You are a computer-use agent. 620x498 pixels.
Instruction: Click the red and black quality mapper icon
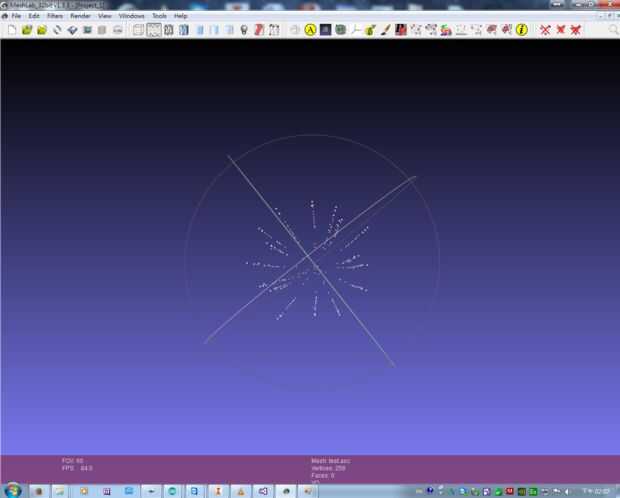coord(401,30)
